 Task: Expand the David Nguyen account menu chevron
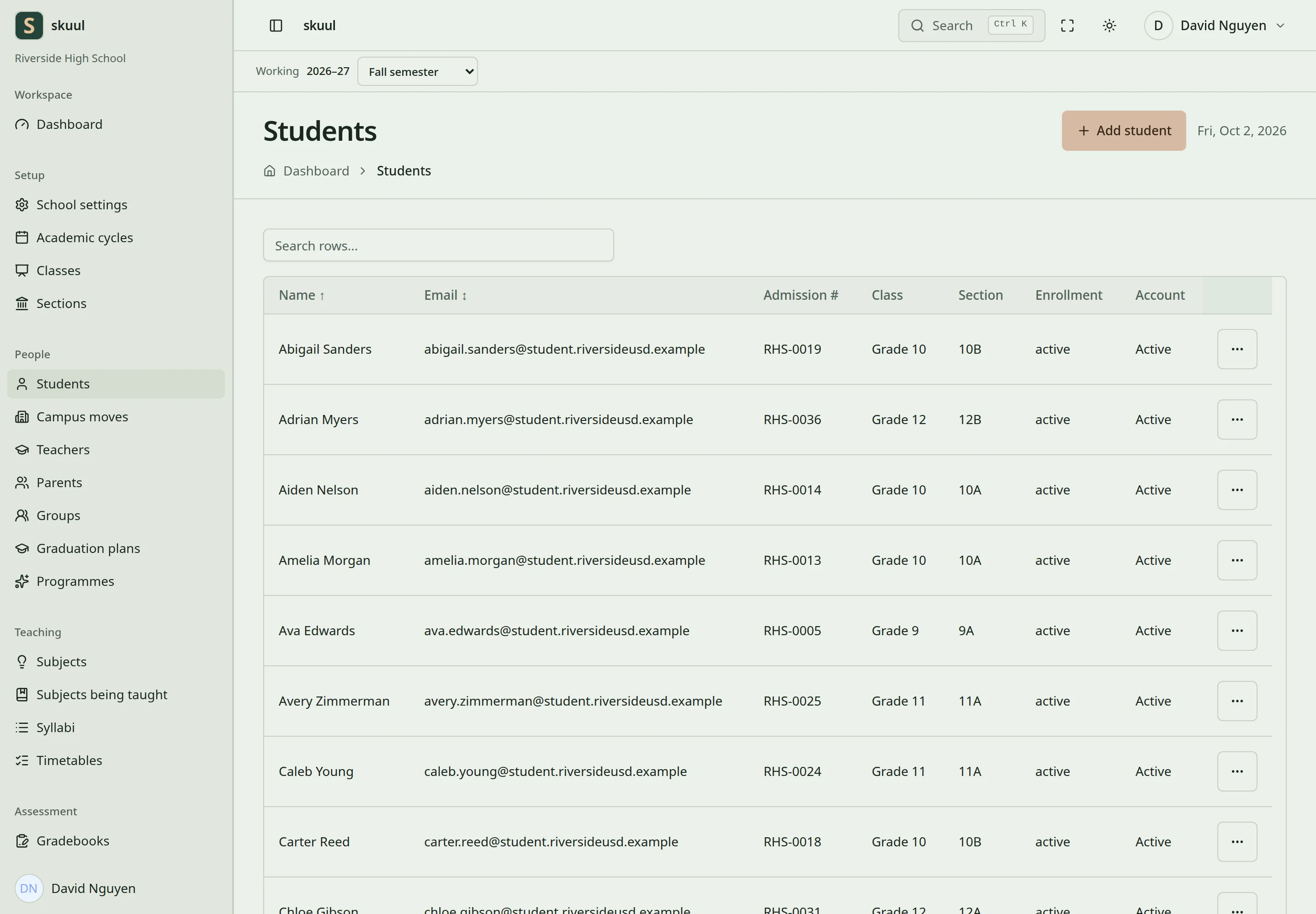point(1280,26)
